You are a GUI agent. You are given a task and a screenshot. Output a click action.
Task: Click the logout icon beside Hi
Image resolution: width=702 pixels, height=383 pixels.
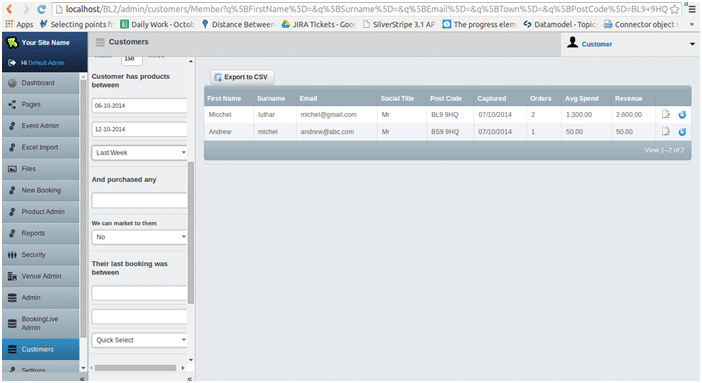click(x=12, y=63)
